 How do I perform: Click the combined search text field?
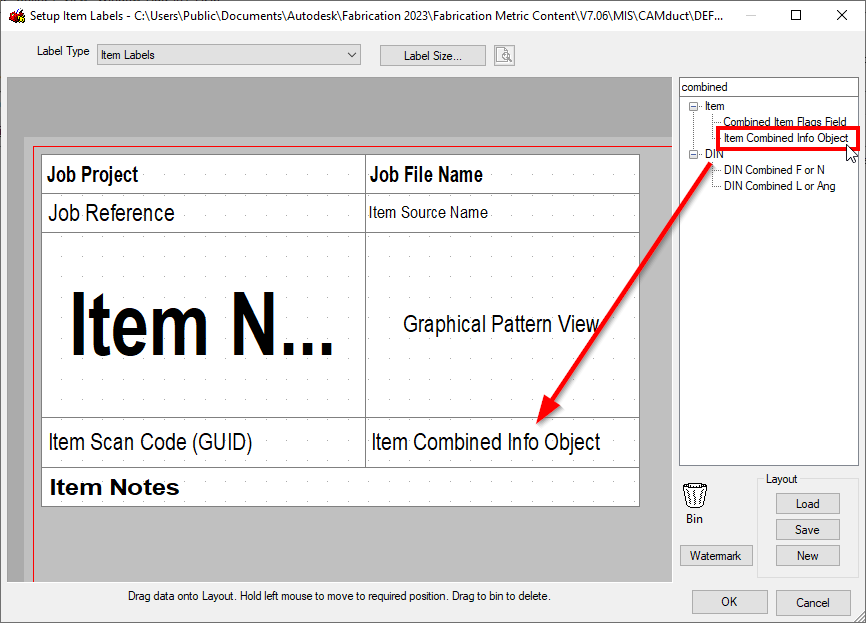(768, 86)
